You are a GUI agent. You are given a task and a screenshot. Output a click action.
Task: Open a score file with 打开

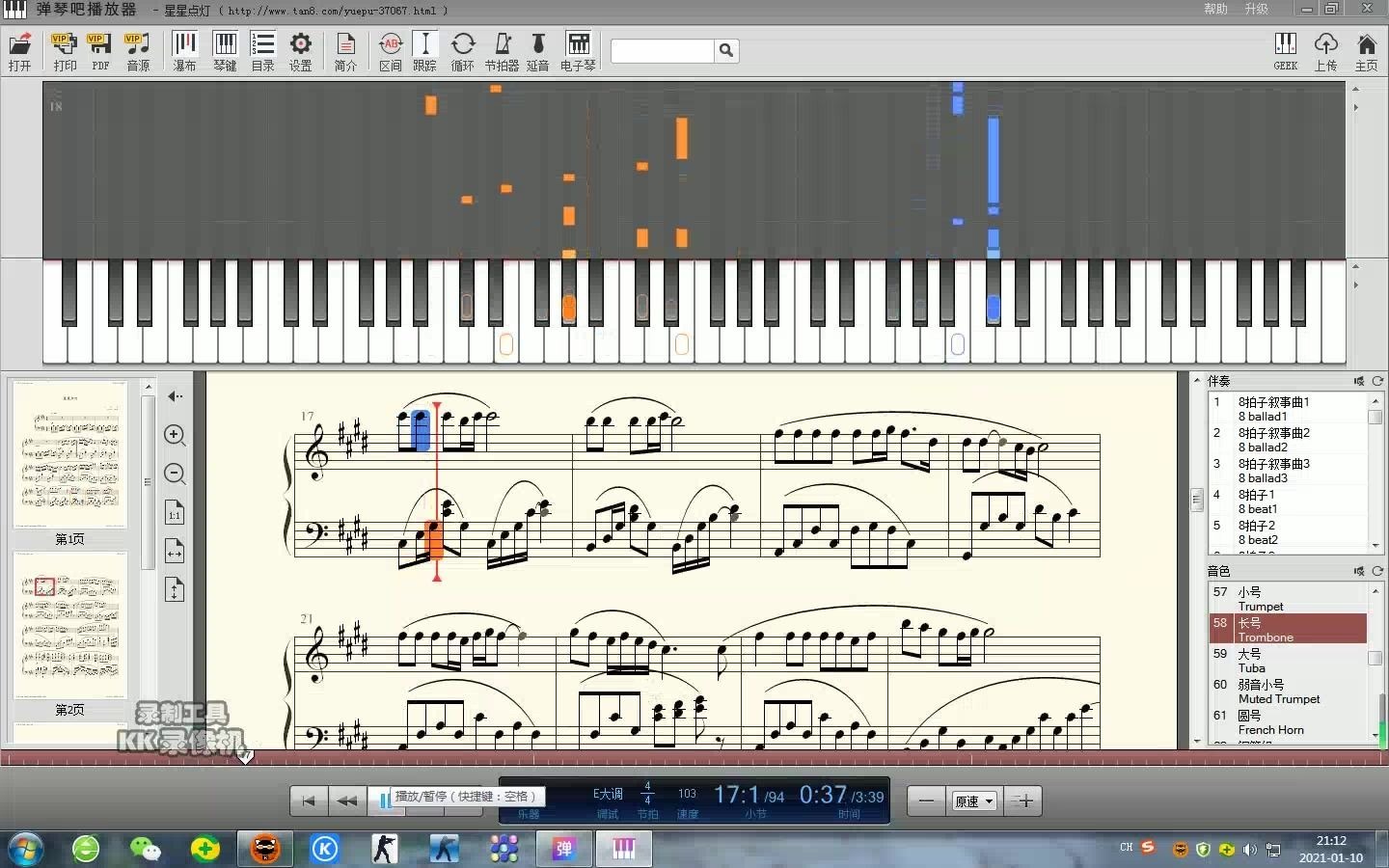point(20,51)
